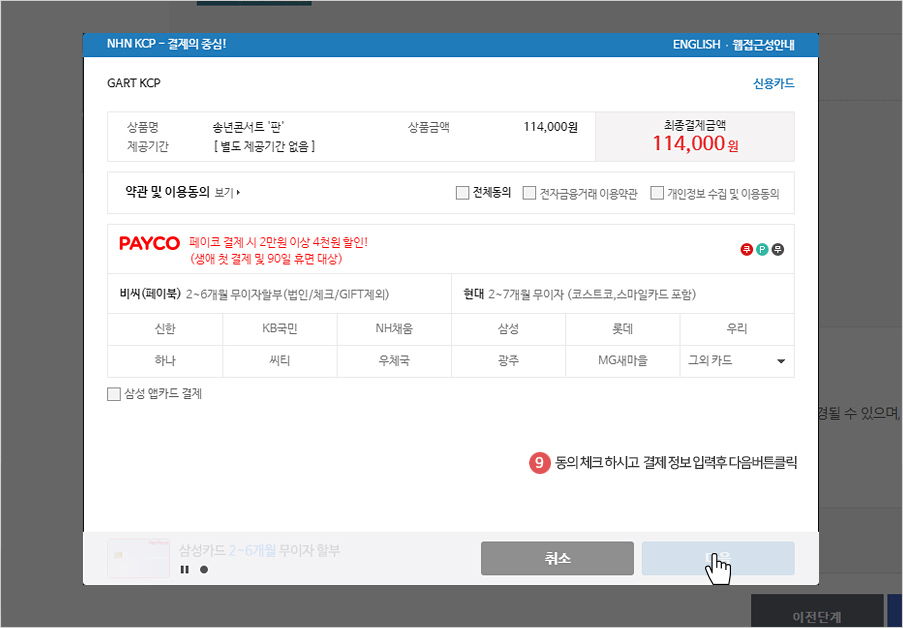Select the 신한 card option

coord(165,329)
